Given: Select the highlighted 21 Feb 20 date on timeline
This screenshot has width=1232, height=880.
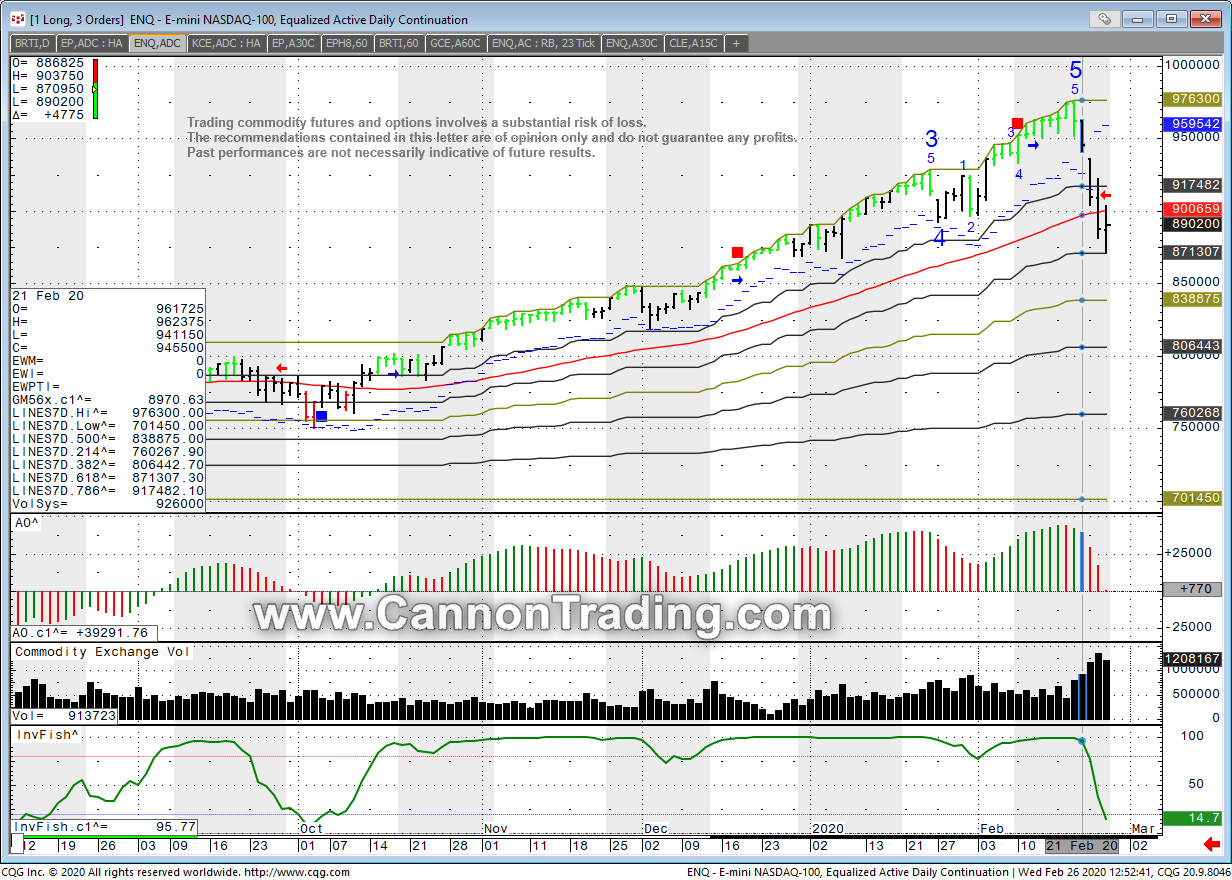Looking at the screenshot, I should click(1082, 845).
